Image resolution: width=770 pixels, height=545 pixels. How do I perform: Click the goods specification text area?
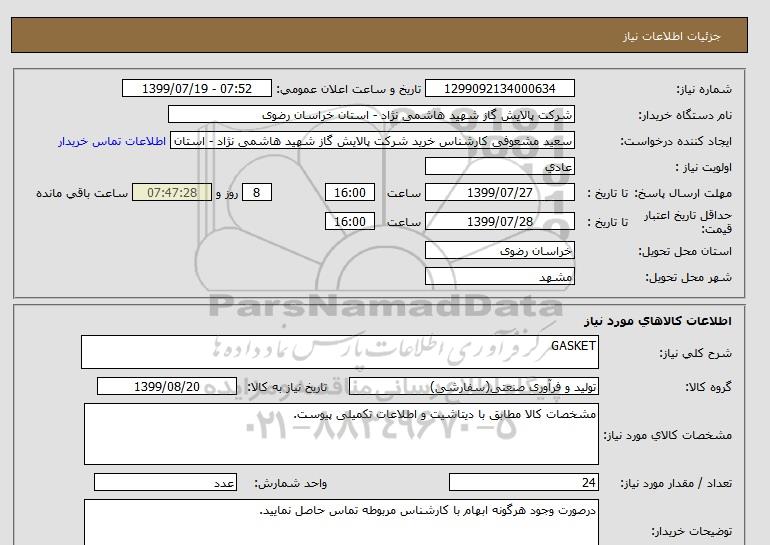(340, 434)
